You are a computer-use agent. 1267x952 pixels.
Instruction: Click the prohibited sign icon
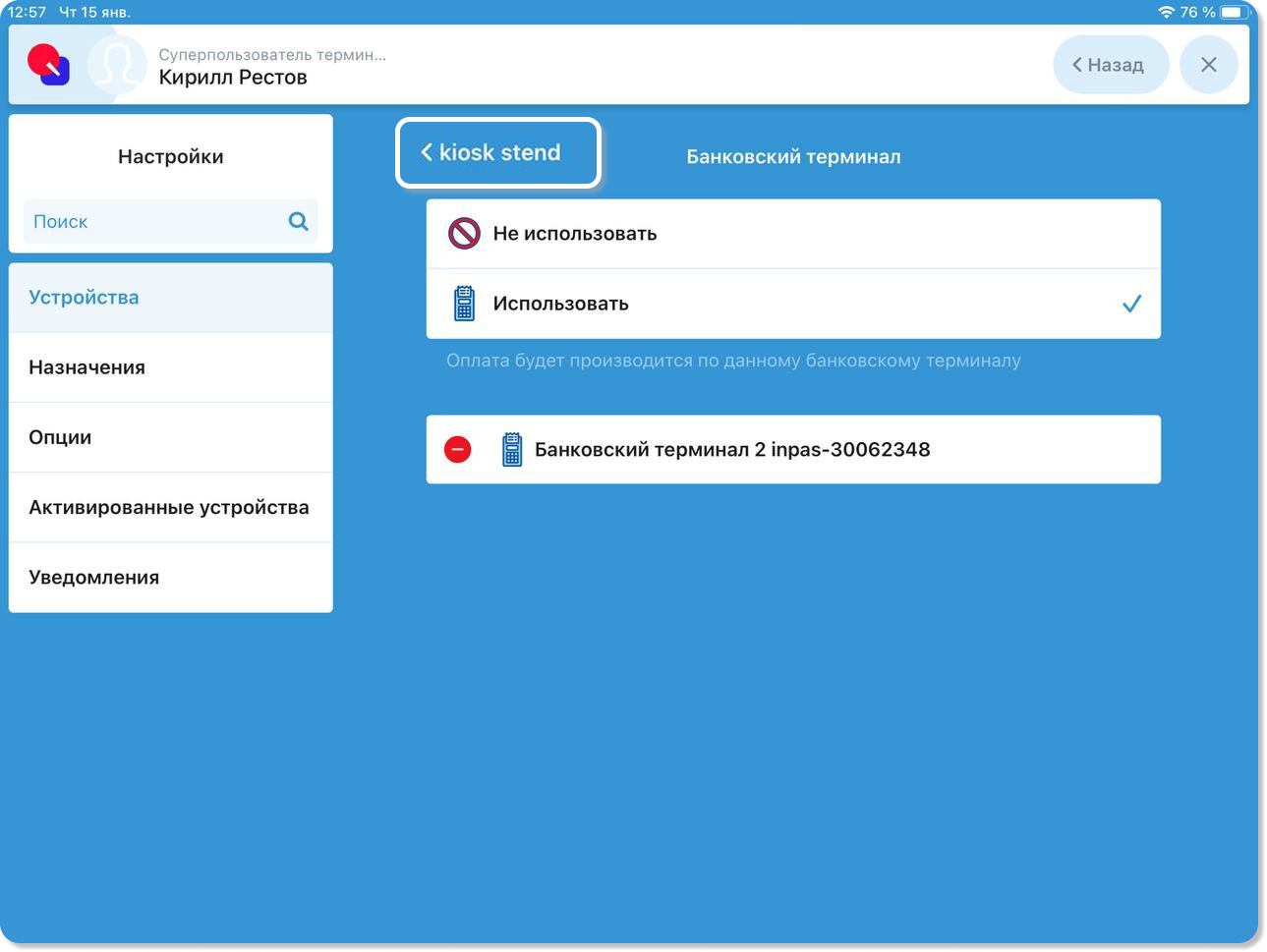click(464, 234)
